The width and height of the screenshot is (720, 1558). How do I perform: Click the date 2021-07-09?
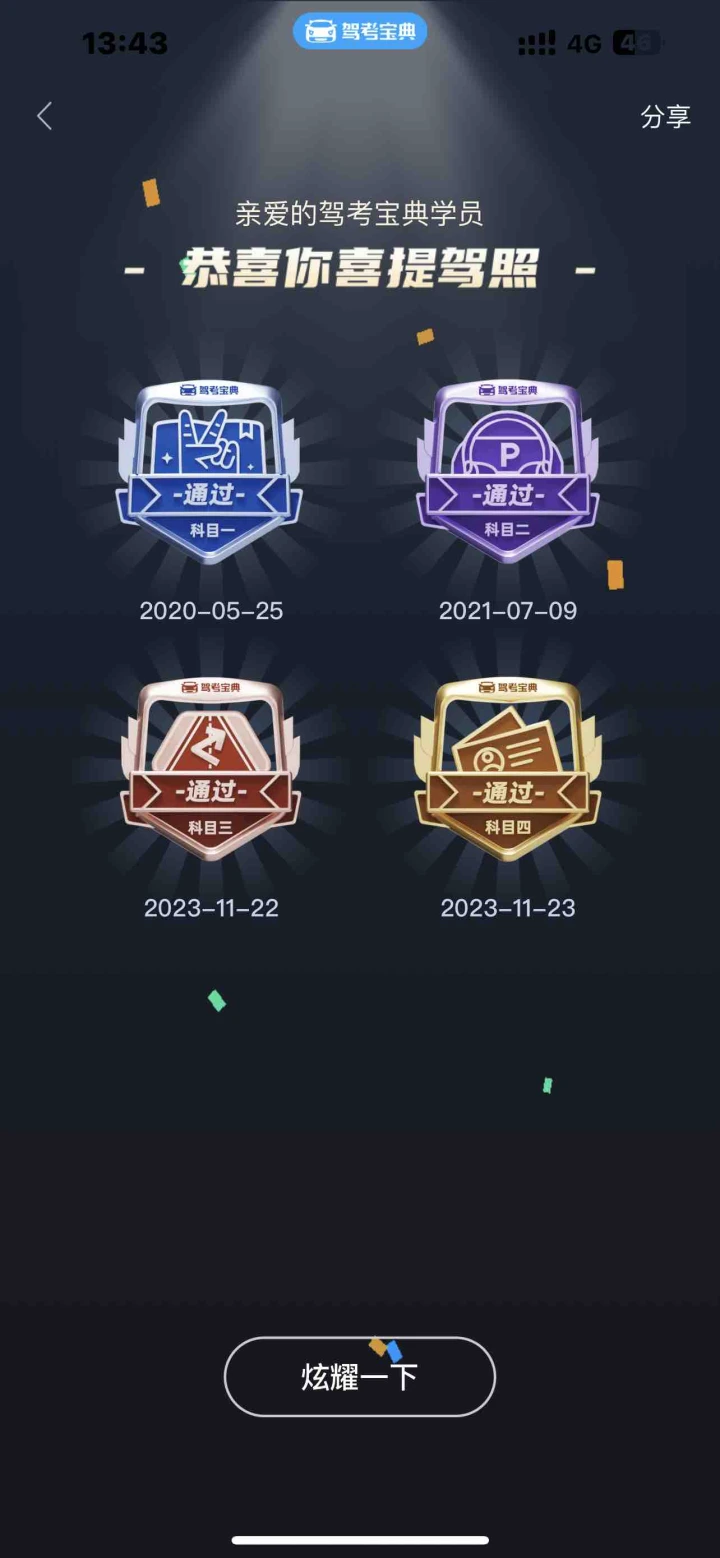click(x=508, y=611)
